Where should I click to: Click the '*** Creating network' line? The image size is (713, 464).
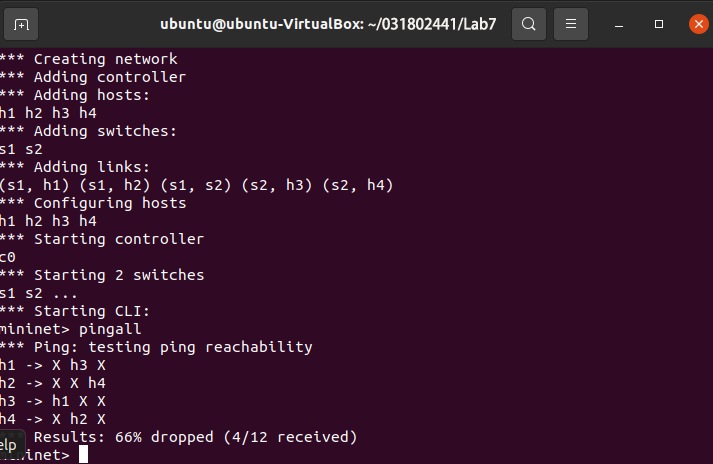89,59
